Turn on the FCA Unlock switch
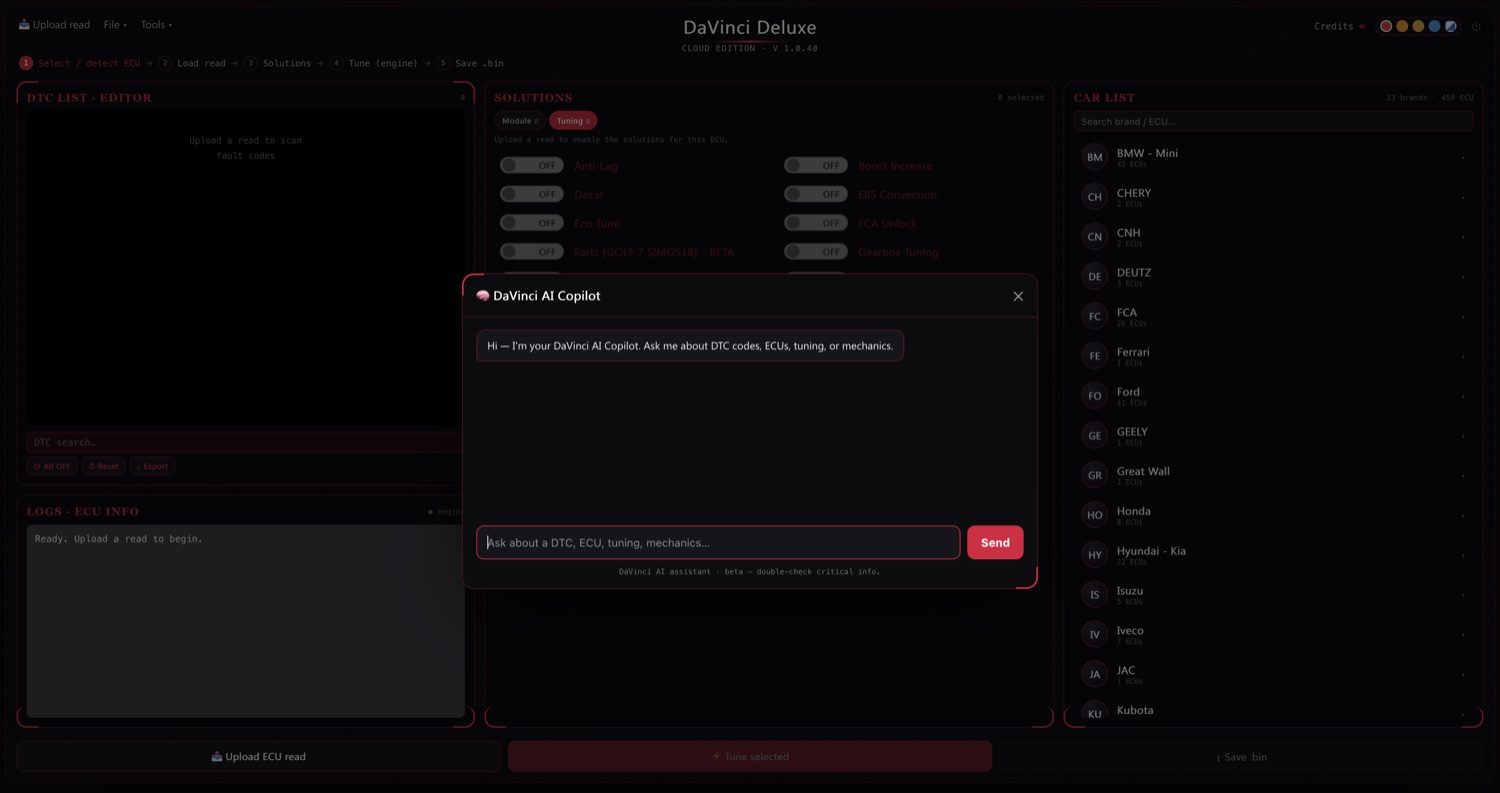 point(815,223)
